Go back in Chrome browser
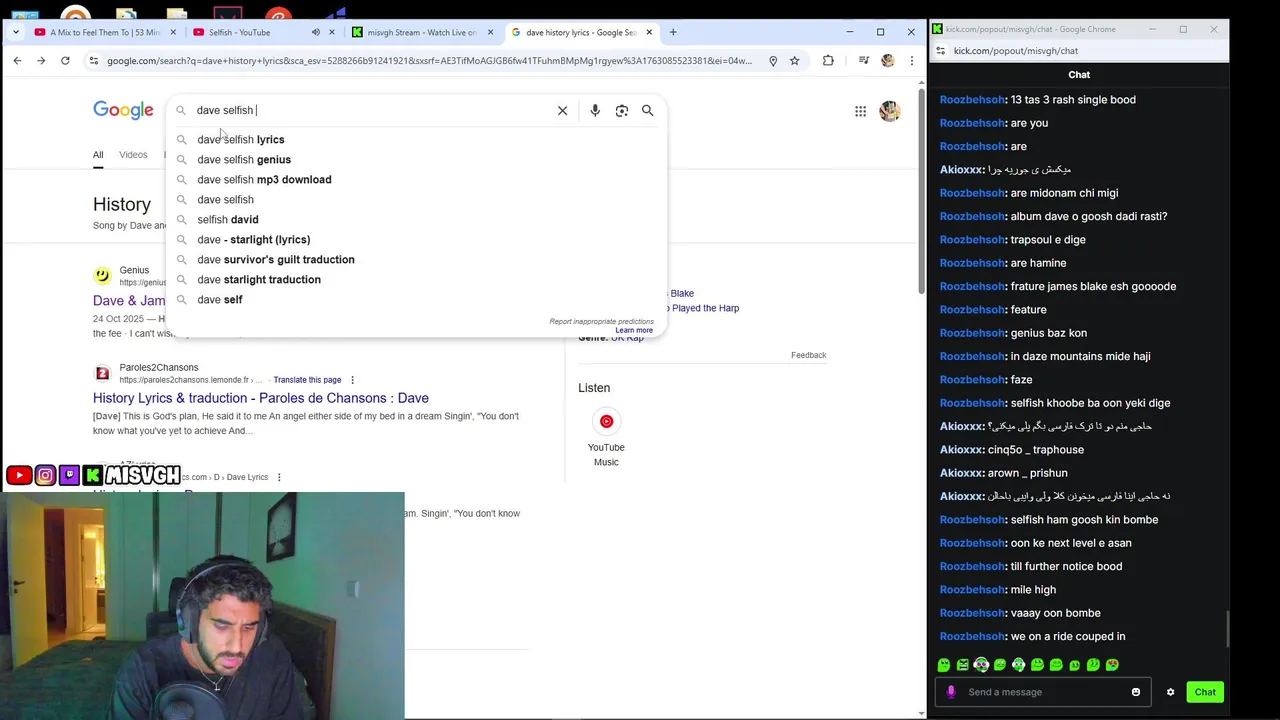This screenshot has height=720, width=1280. click(x=17, y=61)
